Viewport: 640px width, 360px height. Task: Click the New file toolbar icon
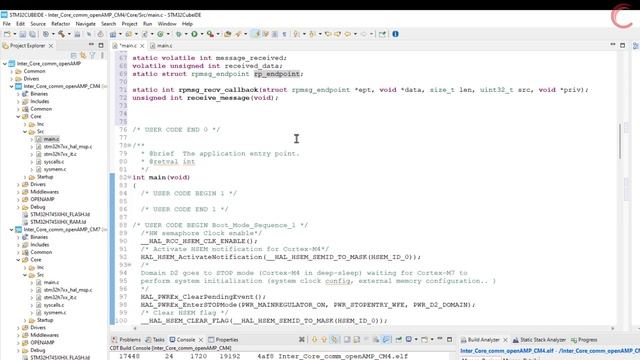[x=7, y=34]
